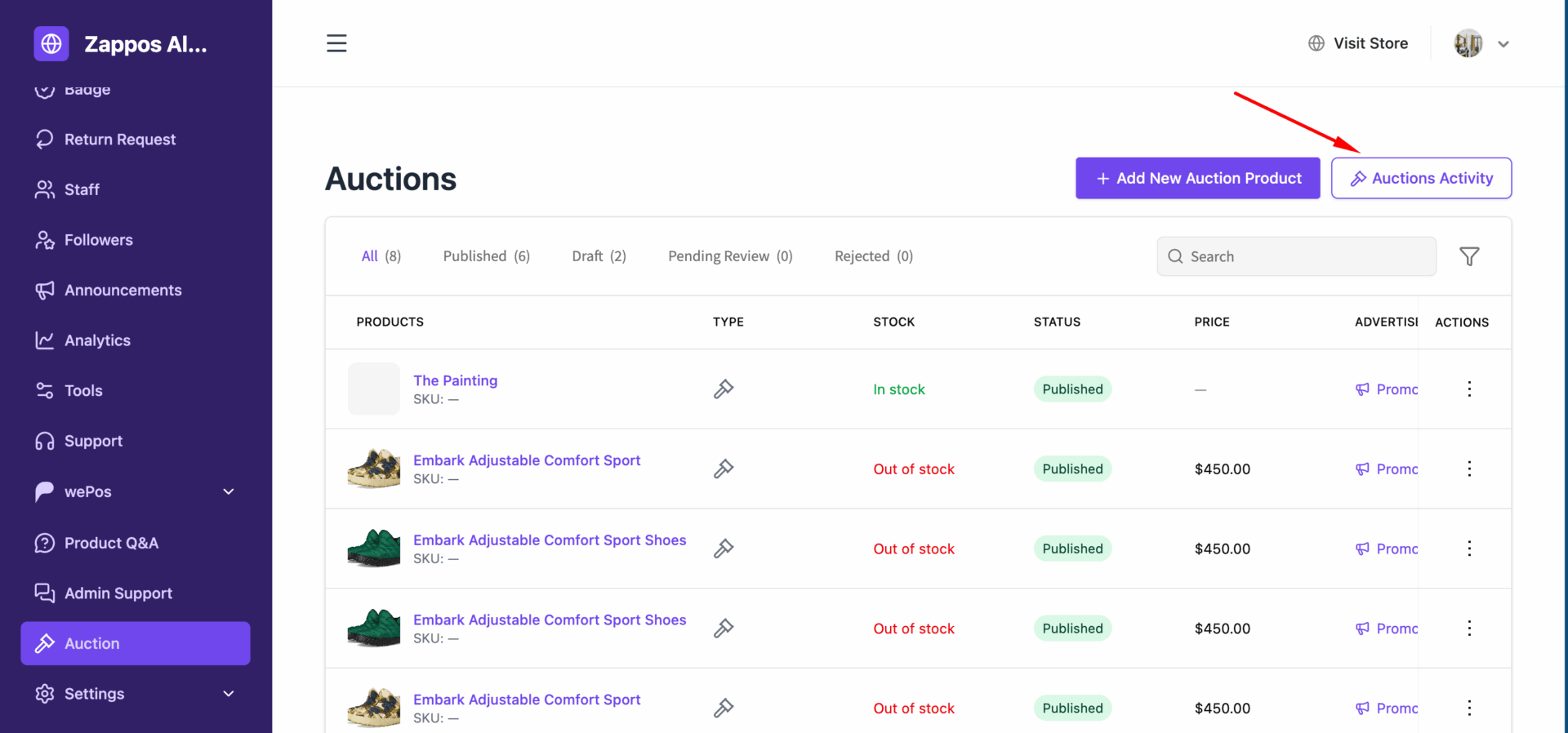The width and height of the screenshot is (1568, 733).
Task: Click the wePos sidebar icon
Action: pos(45,491)
